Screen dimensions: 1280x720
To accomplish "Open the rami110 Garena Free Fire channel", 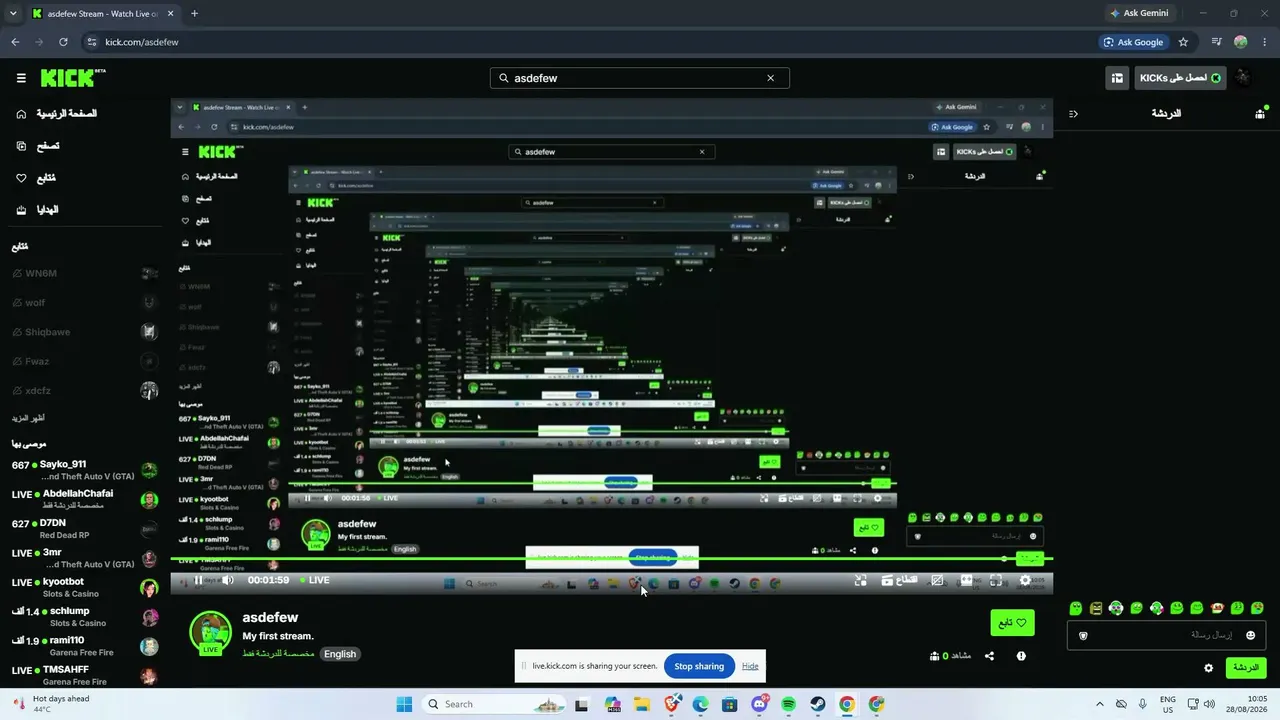I will (84, 646).
